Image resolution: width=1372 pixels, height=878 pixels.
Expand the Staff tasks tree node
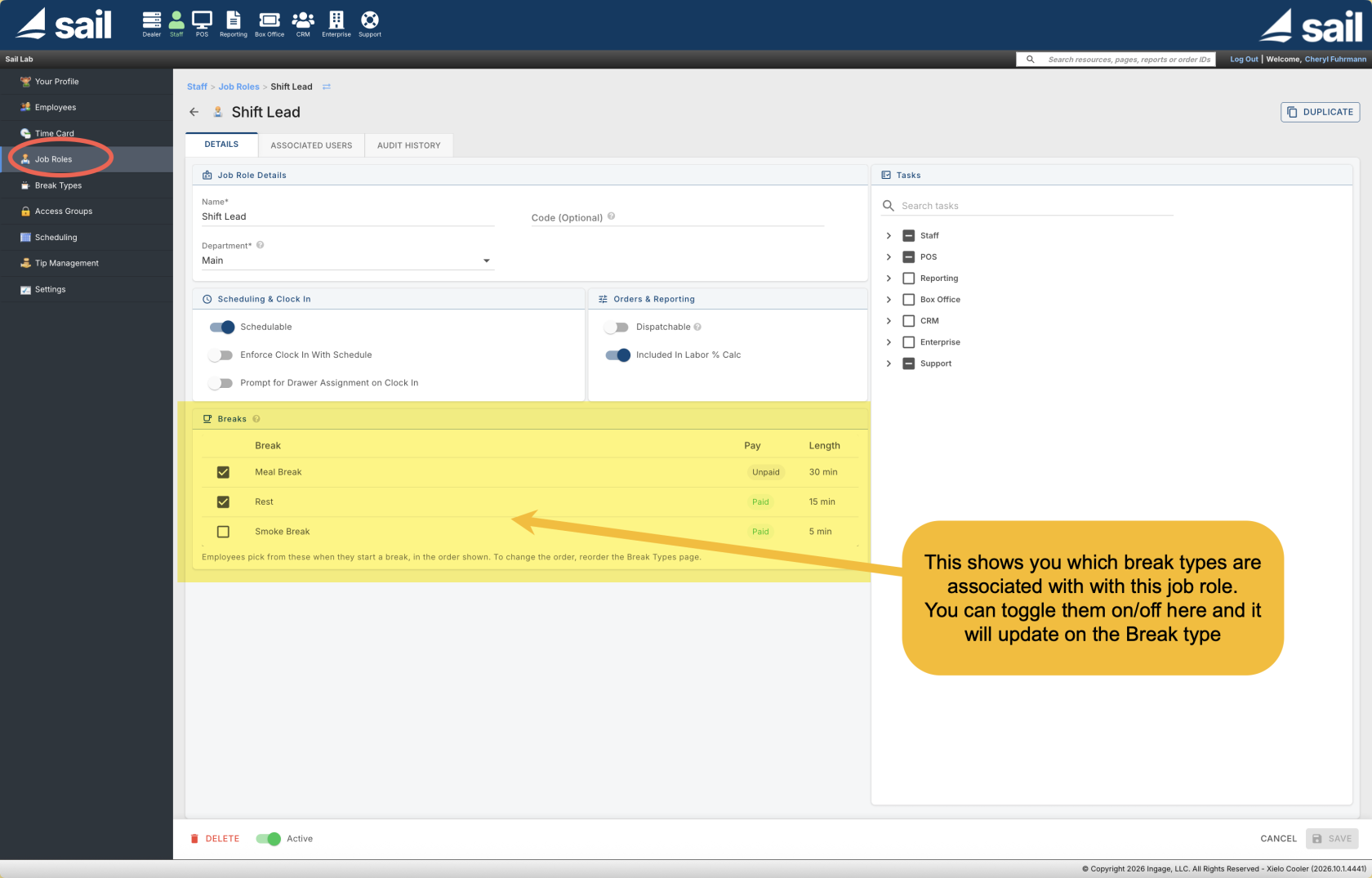[889, 235]
